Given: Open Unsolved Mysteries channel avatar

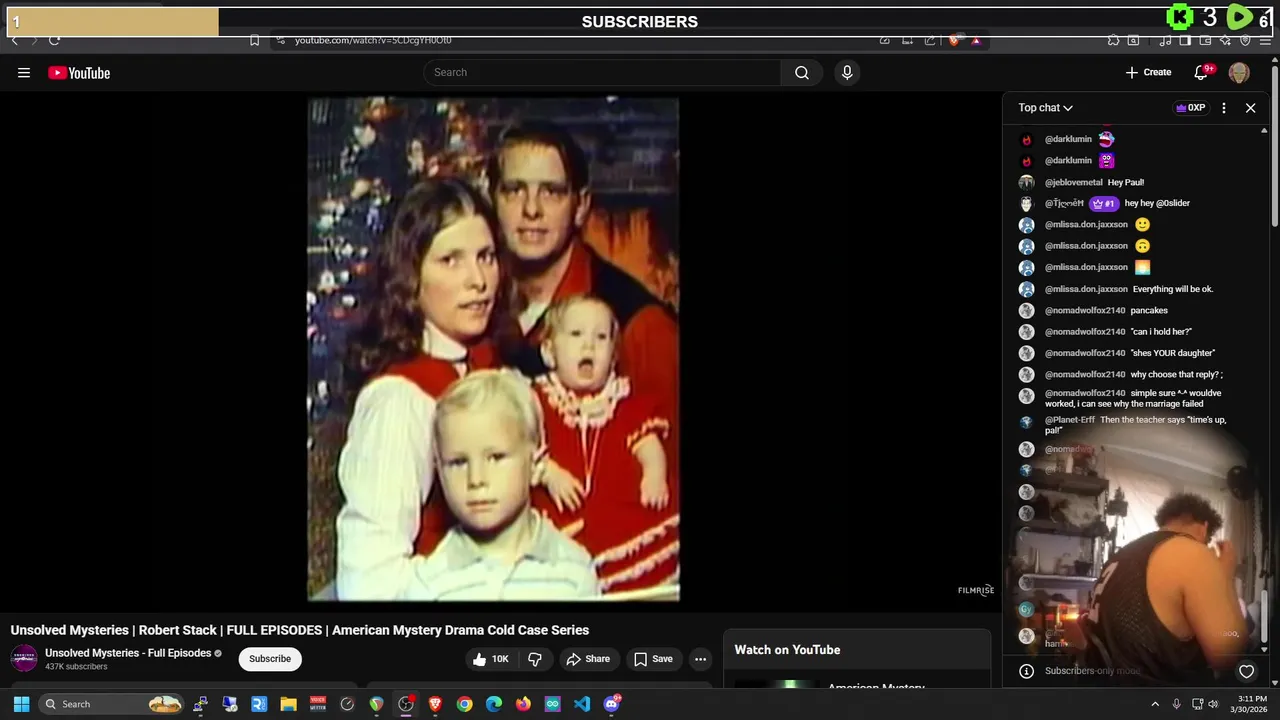Looking at the screenshot, I should (24, 658).
